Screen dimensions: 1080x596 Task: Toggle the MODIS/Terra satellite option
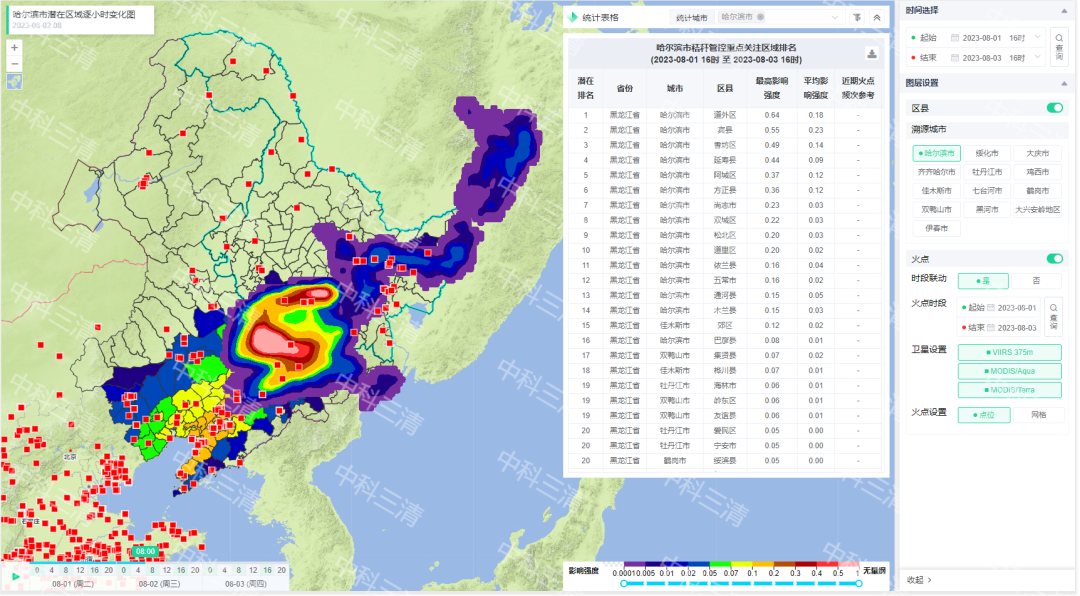[x=1009, y=390]
